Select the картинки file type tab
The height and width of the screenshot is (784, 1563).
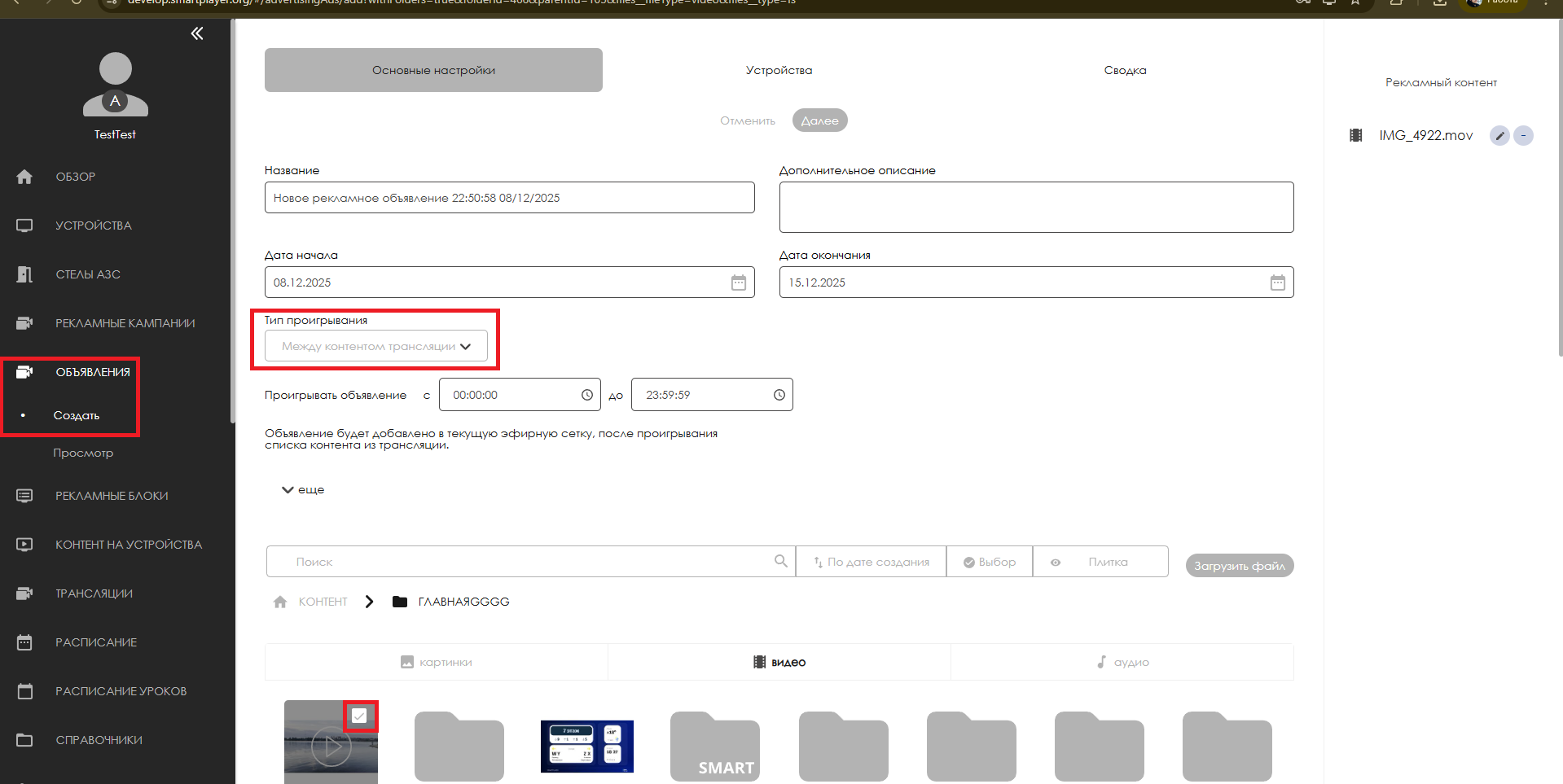point(437,662)
